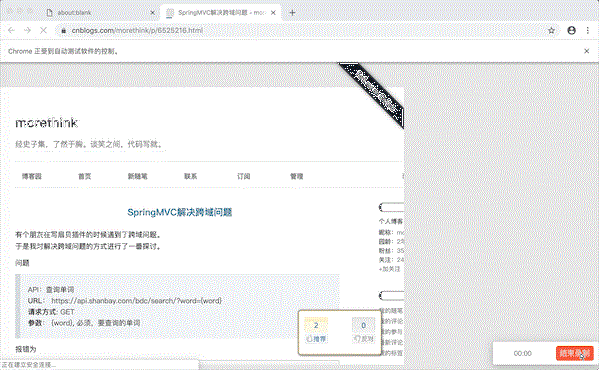Close the about:blank tab
Viewport: 599px width, 370px height.
152,13
